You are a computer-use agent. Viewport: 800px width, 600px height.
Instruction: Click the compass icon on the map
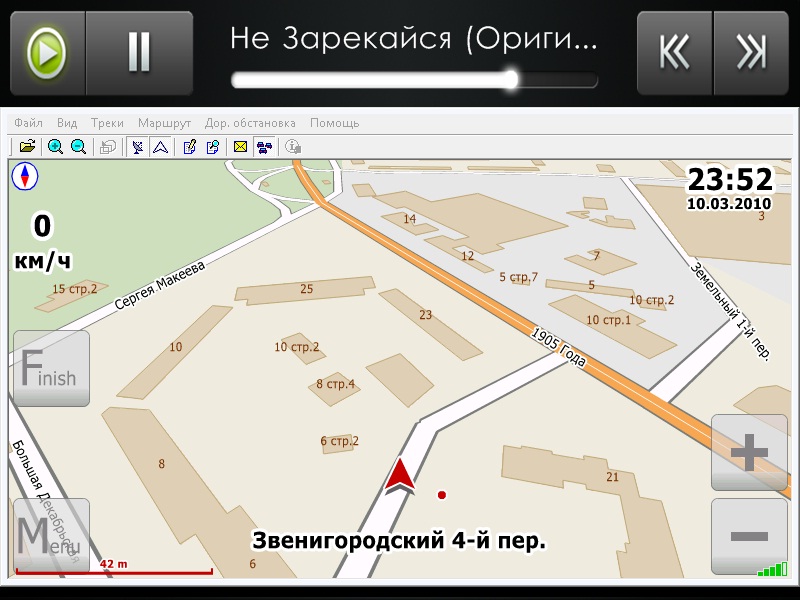pos(25,177)
